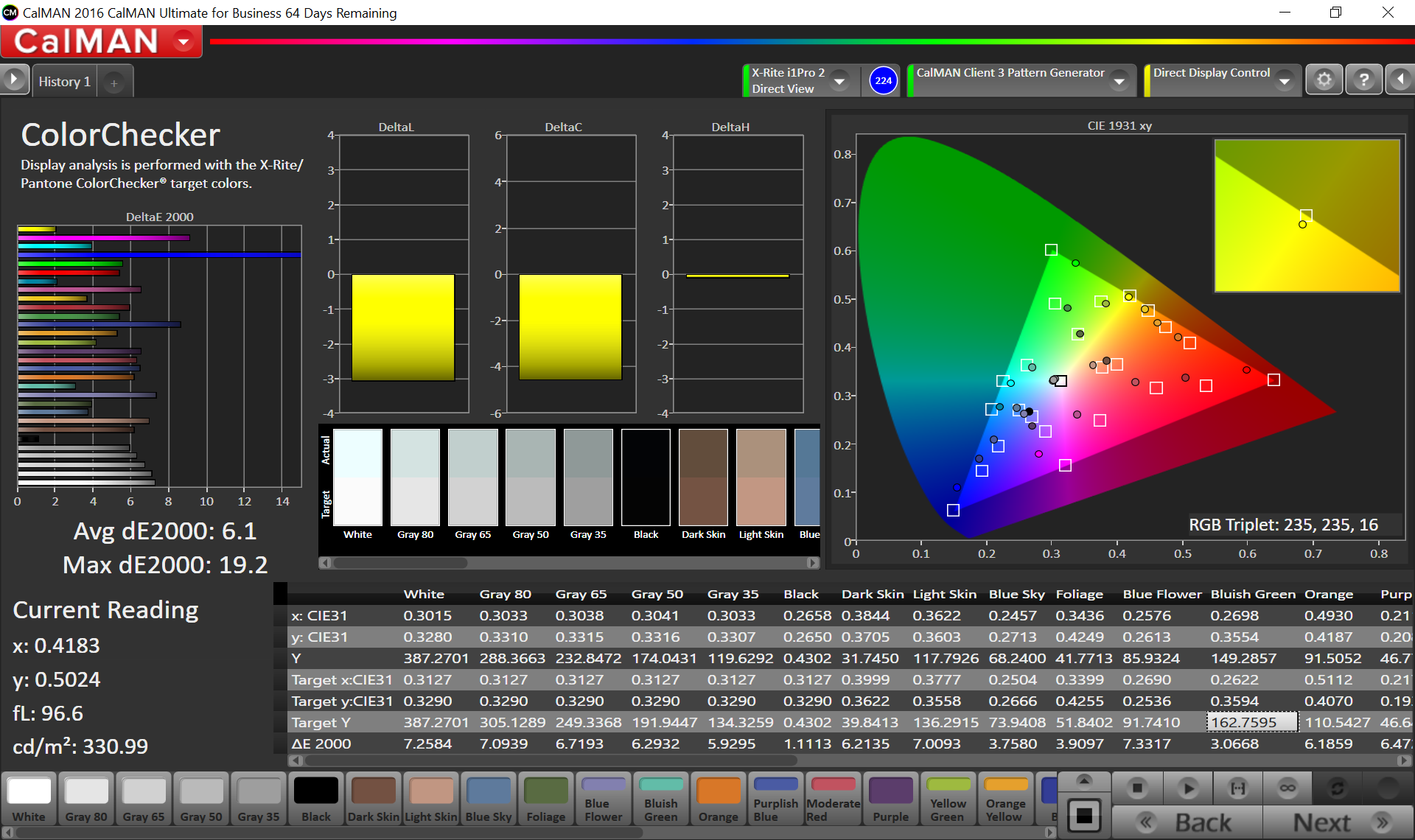Select the Gray 35 patch button
The width and height of the screenshot is (1415, 840).
[x=259, y=799]
